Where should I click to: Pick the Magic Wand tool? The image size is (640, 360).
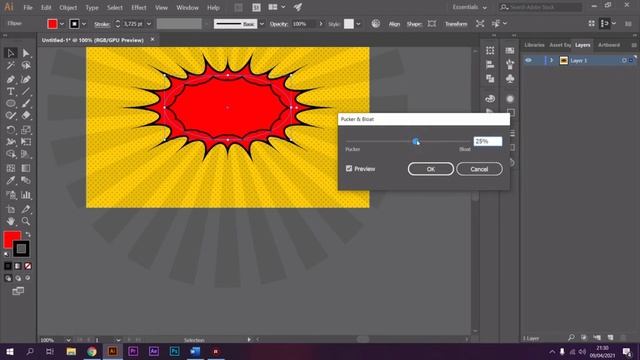pos(11,65)
